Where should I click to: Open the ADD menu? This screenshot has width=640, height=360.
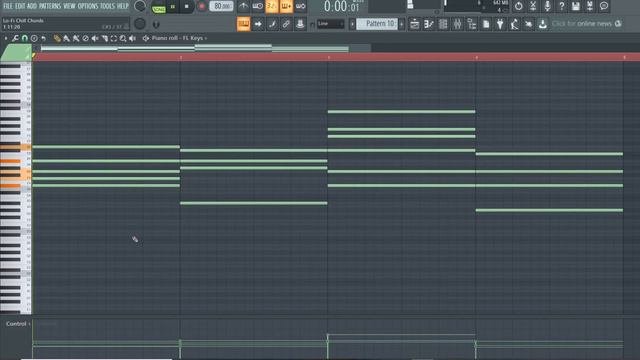[x=32, y=6]
